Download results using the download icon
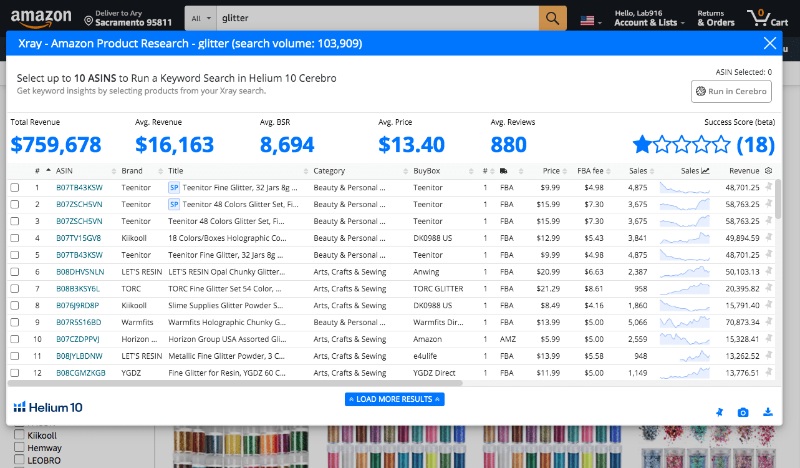This screenshot has height=468, width=800. point(767,412)
